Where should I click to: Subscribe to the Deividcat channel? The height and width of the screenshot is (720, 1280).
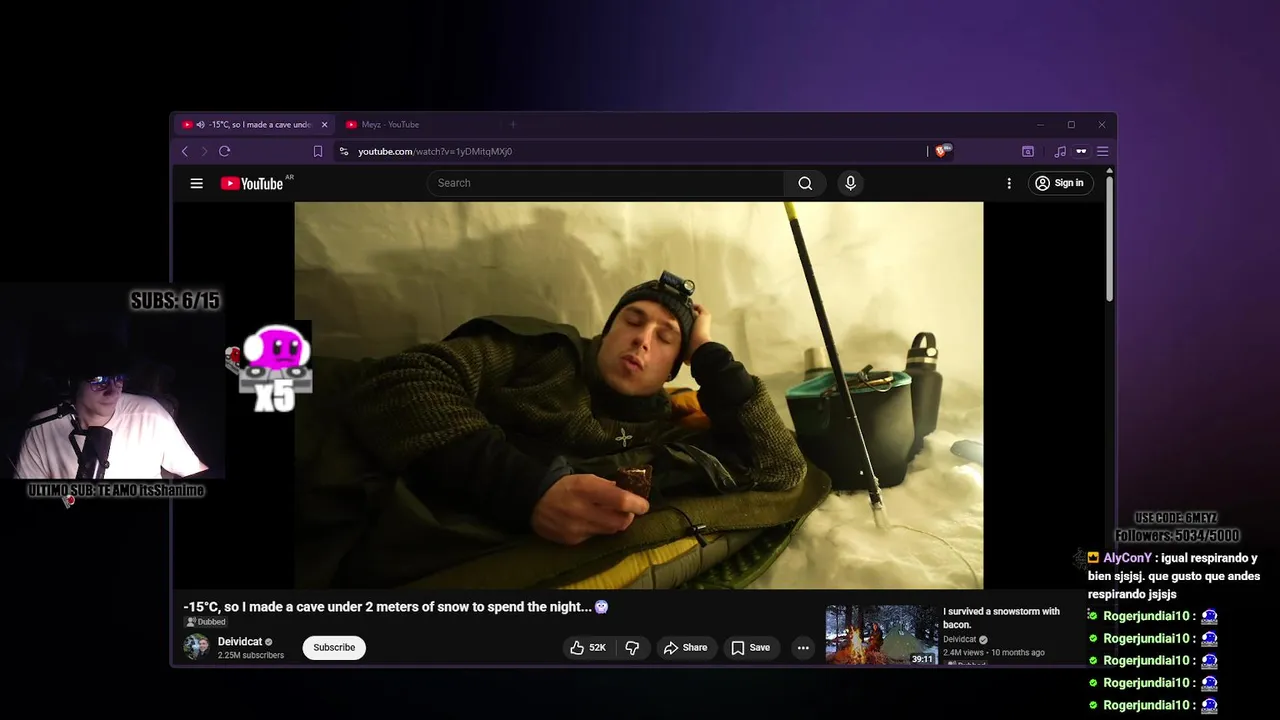334,647
